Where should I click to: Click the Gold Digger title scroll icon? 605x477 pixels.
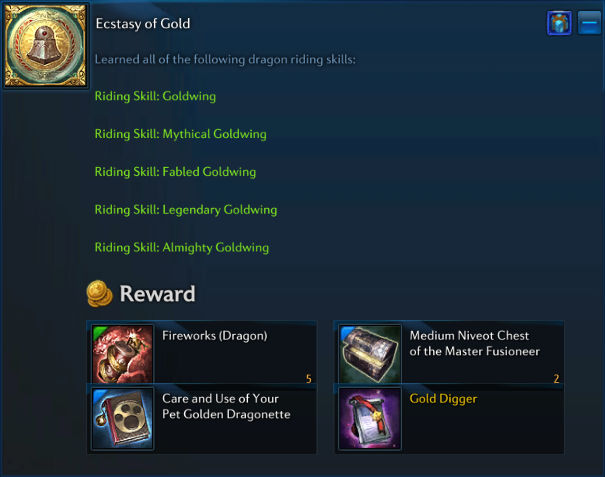click(370, 418)
